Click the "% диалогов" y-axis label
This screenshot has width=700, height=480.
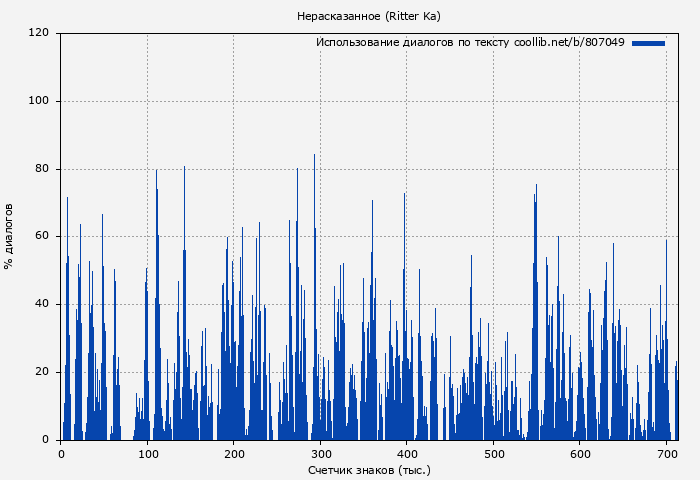pos(9,236)
